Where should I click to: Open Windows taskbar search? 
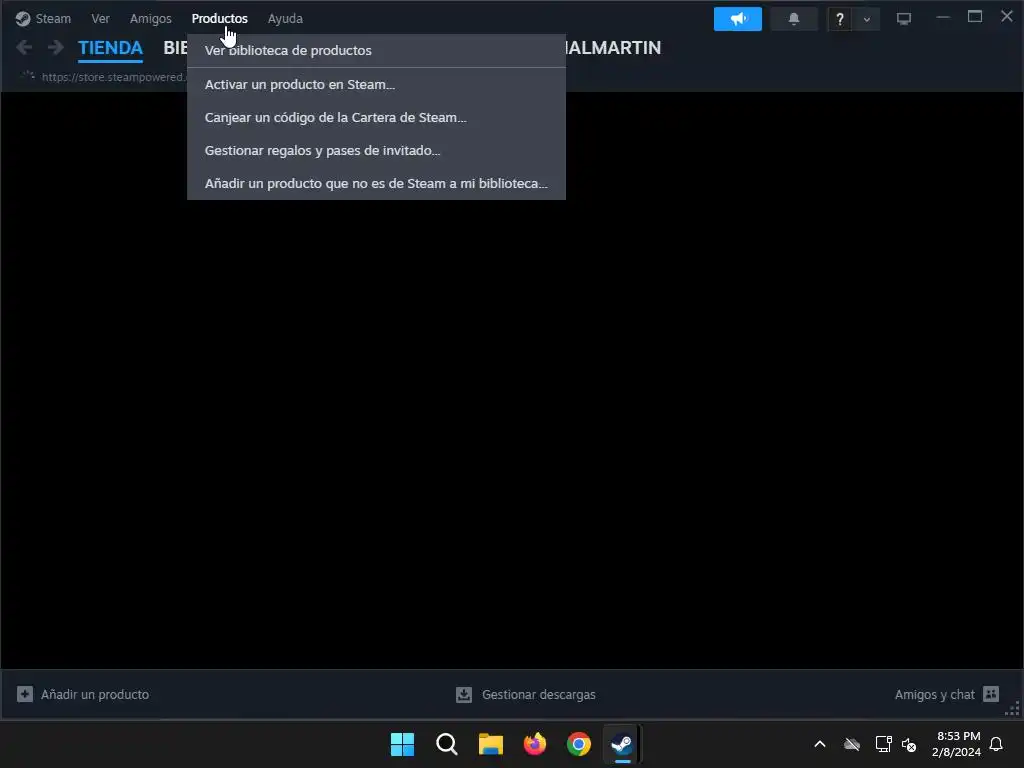447,744
